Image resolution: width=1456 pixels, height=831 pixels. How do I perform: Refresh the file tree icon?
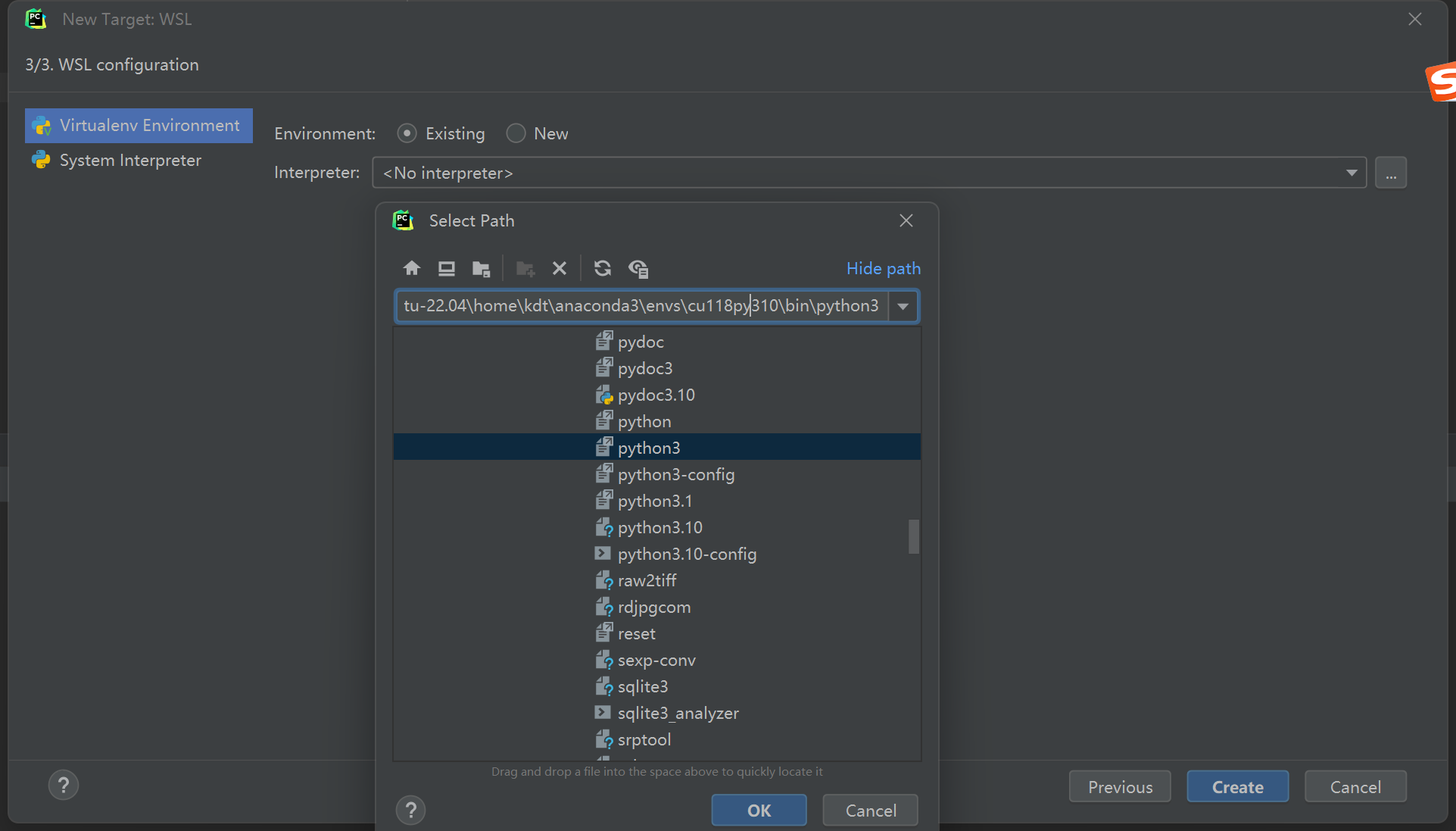[603, 268]
